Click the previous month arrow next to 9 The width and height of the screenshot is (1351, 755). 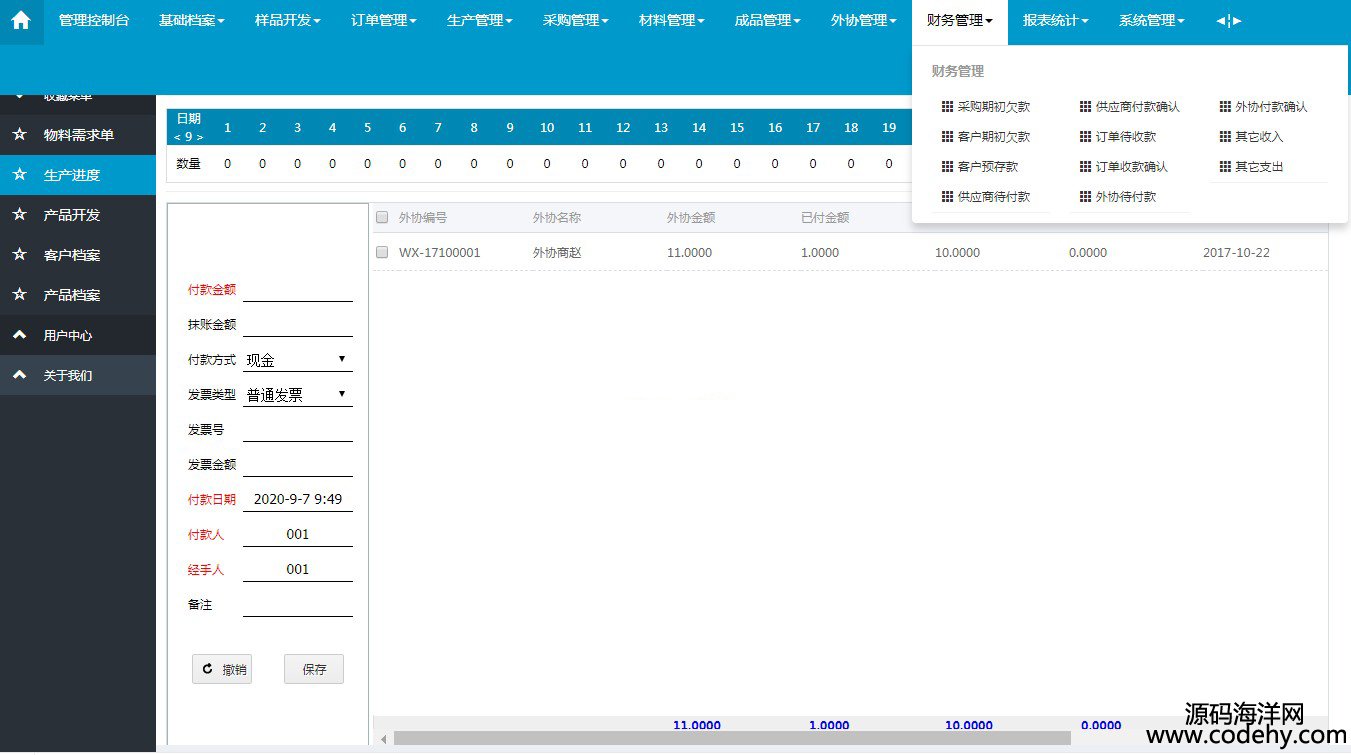(x=177, y=137)
